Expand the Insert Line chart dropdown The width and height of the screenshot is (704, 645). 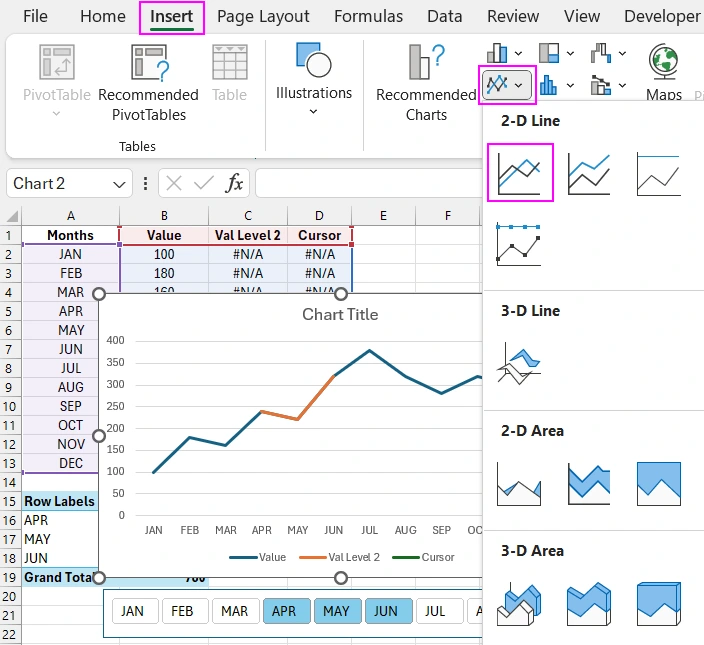[509, 85]
